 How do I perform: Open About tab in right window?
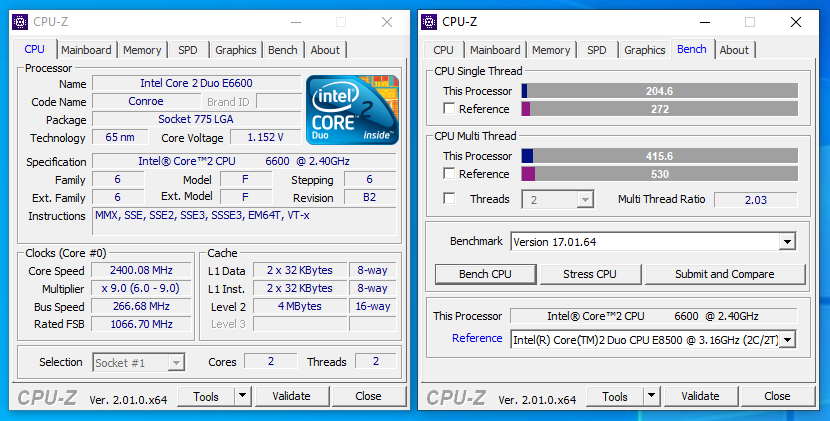pos(734,50)
